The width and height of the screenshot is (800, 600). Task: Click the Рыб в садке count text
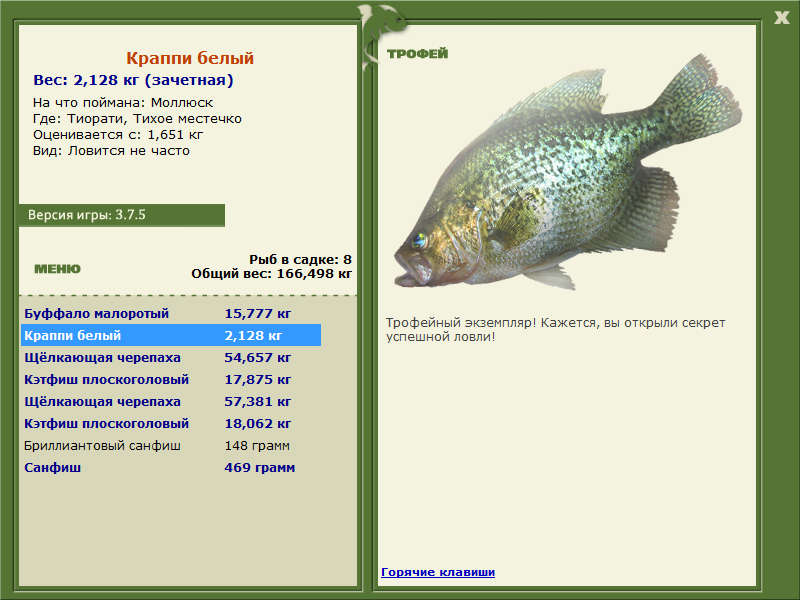pyautogui.click(x=300, y=259)
